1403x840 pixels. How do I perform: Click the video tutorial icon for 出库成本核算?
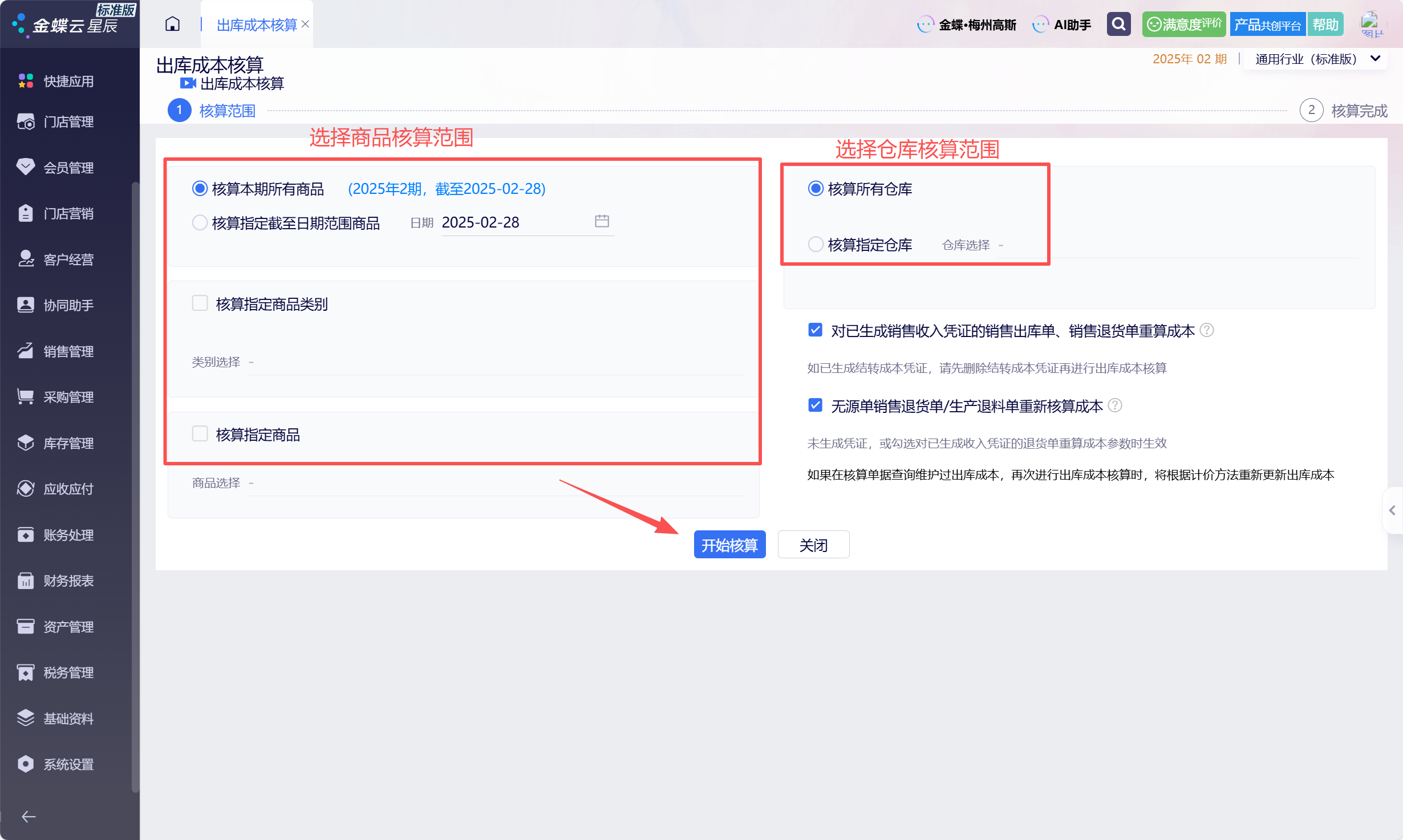[x=188, y=83]
